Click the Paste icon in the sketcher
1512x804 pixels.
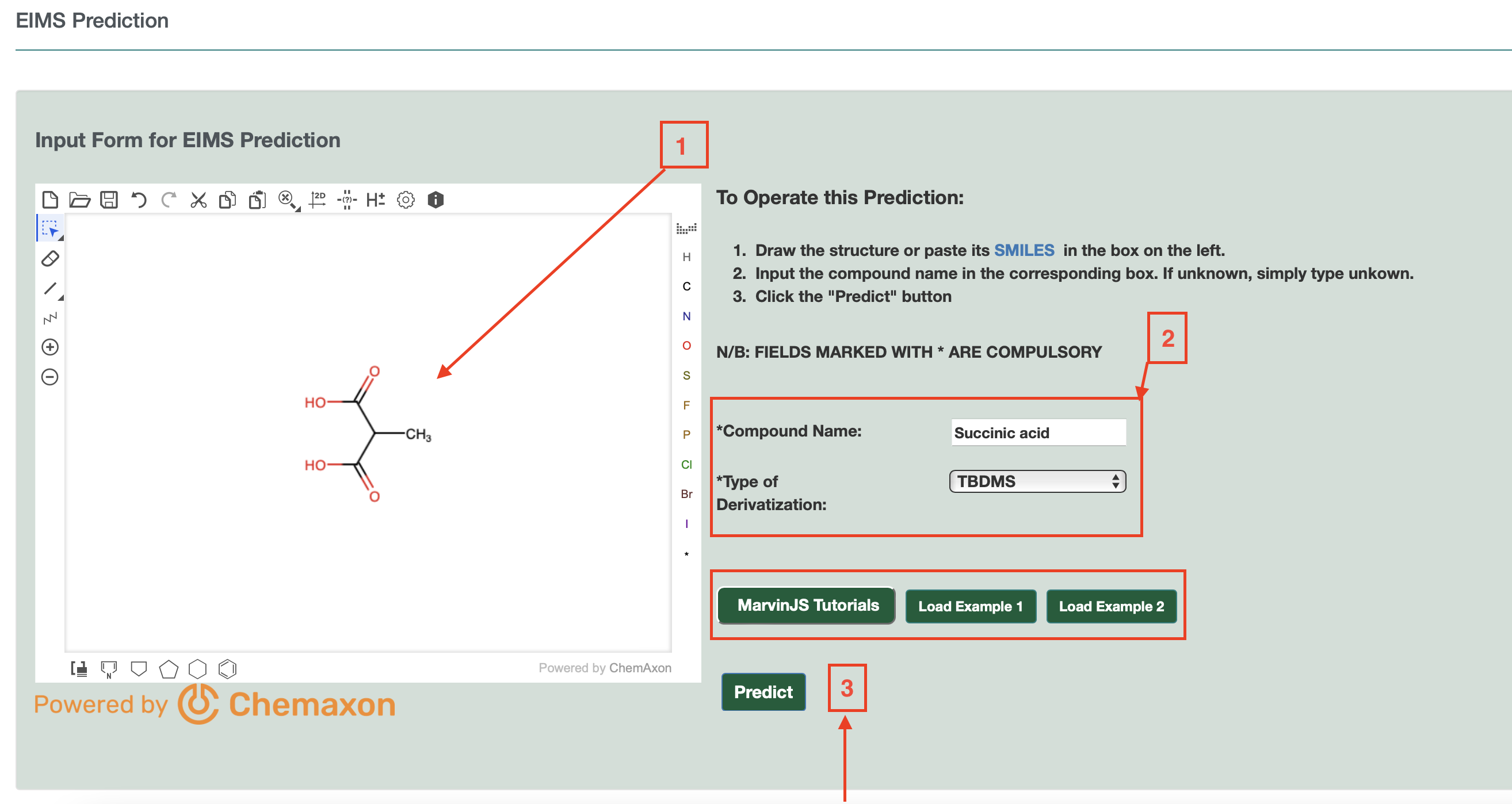point(257,200)
